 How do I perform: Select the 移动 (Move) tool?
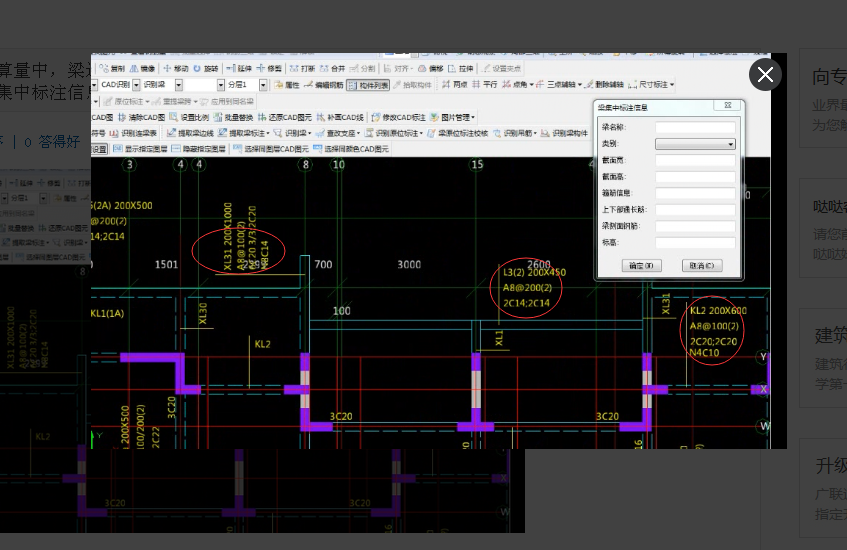coord(176,68)
